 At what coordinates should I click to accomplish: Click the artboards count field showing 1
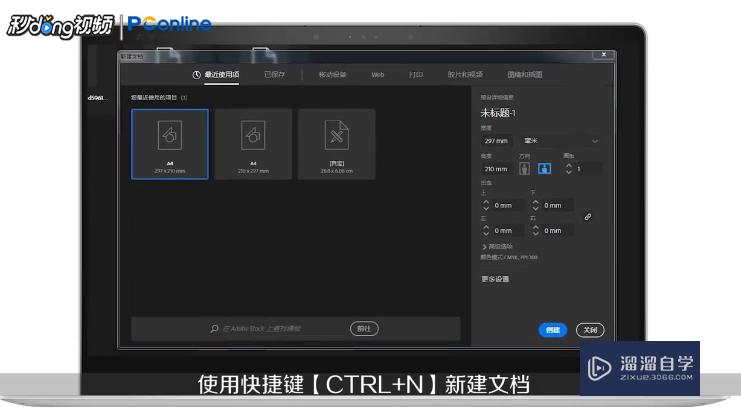[588, 169]
